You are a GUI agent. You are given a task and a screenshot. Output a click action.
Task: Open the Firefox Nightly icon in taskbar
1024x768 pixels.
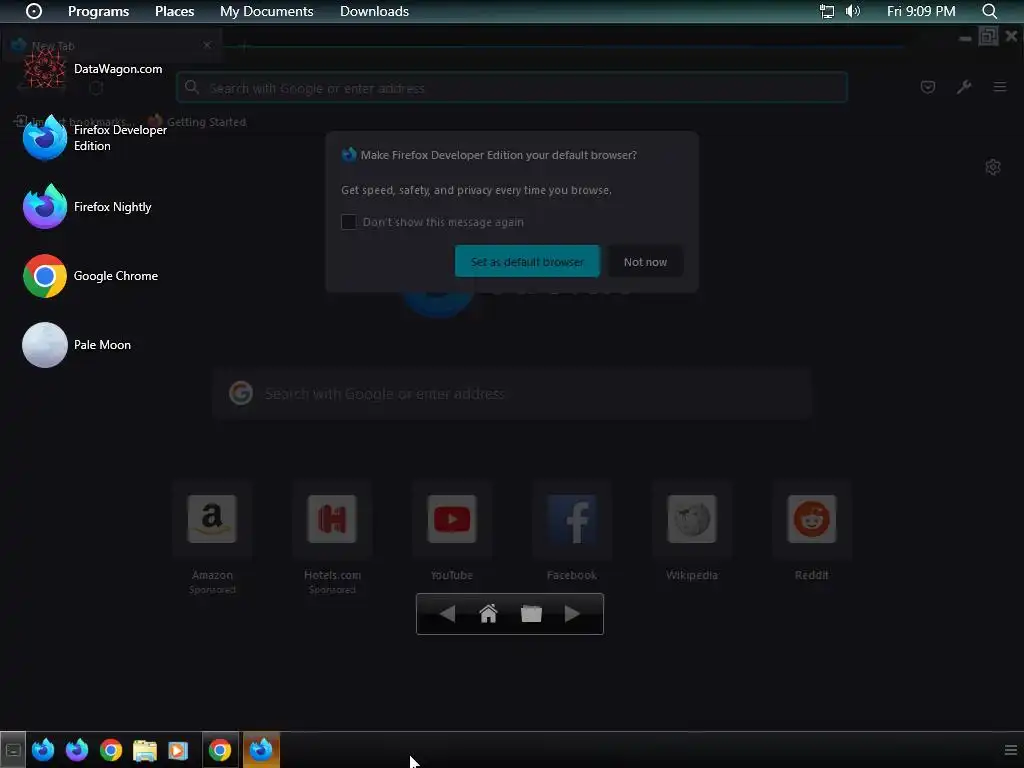[x=77, y=750]
